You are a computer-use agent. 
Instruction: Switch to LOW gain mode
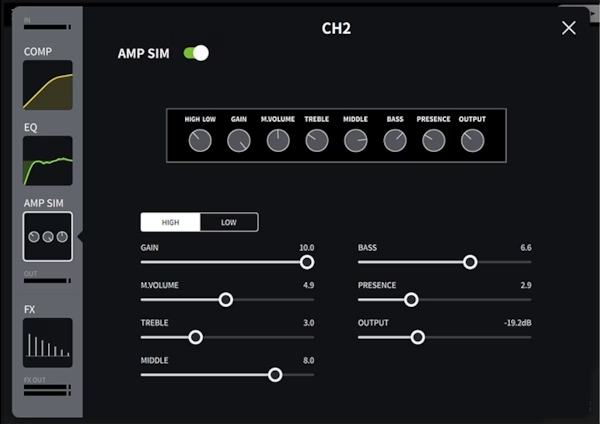229,222
